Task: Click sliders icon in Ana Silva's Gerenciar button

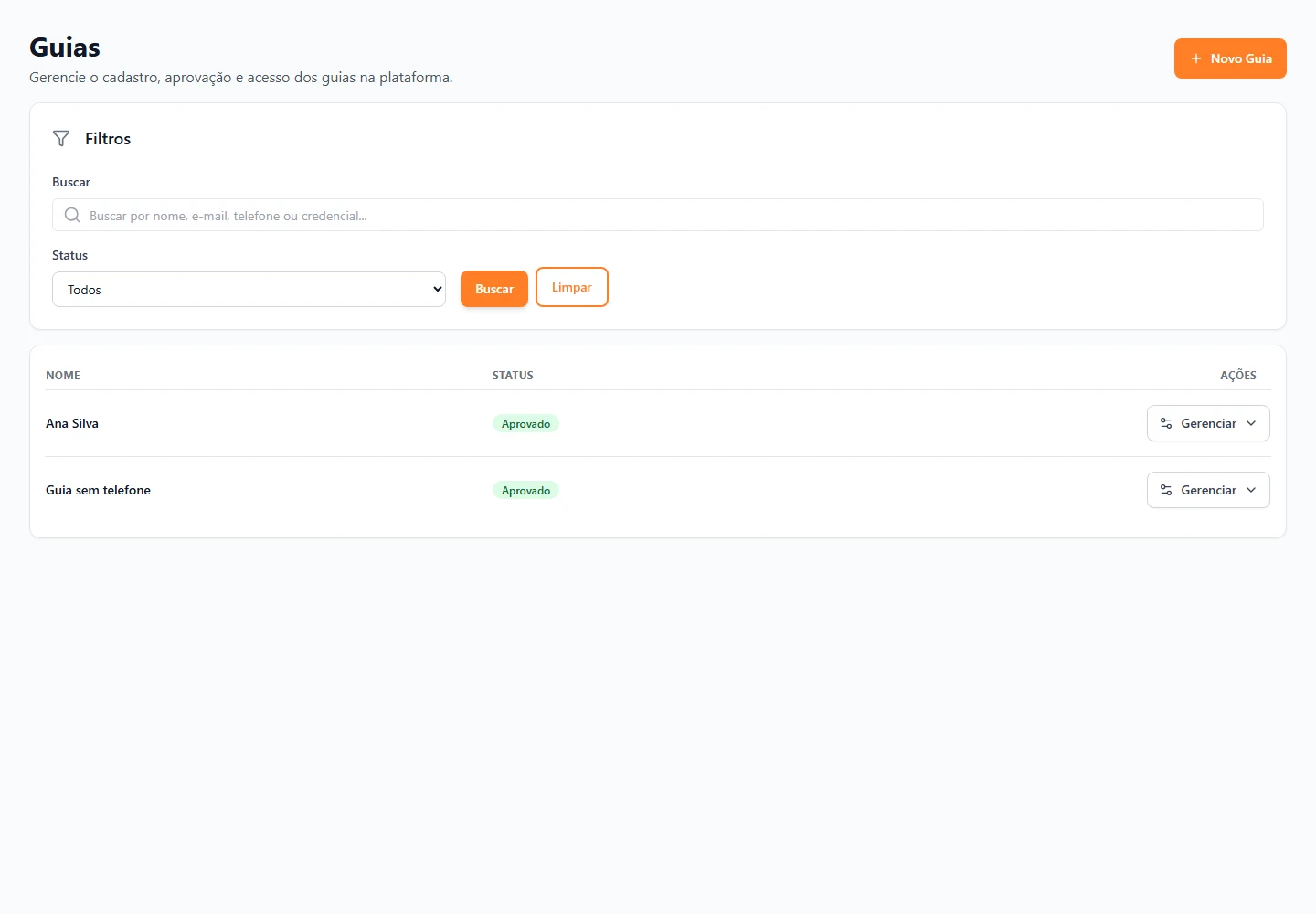Action: point(1166,423)
